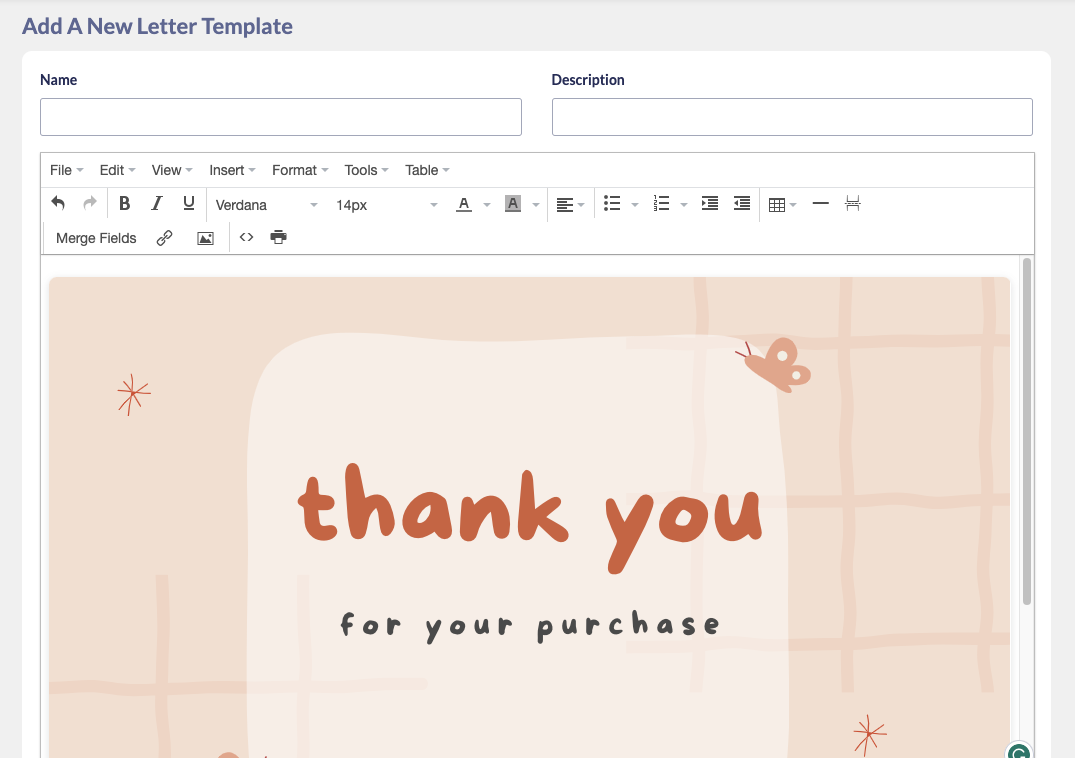Insert a page break
This screenshot has width=1075, height=758.
pos(853,204)
